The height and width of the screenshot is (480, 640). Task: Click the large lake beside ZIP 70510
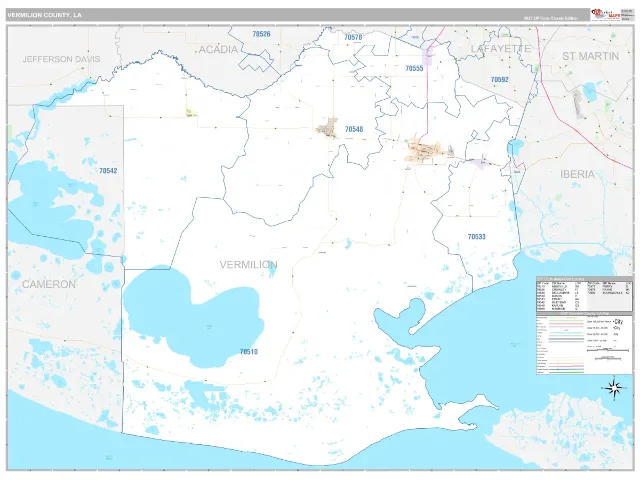click(194, 317)
